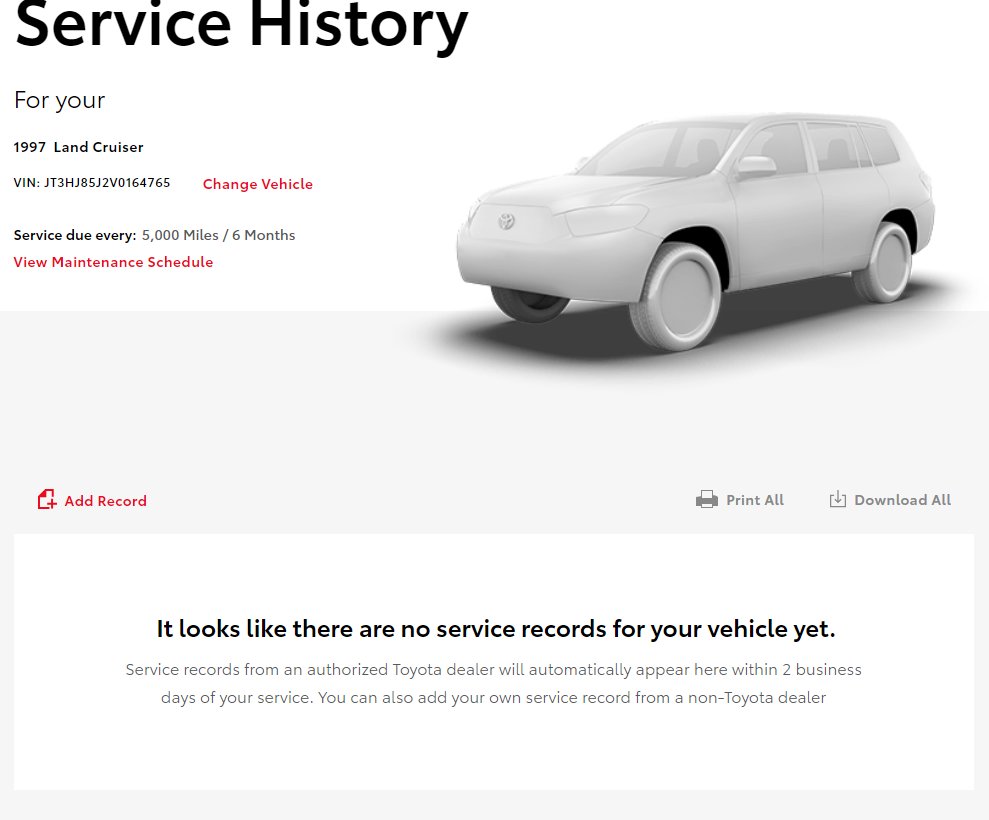
Task: Click the 5,000 Miles / 6 Months value
Action: point(218,235)
